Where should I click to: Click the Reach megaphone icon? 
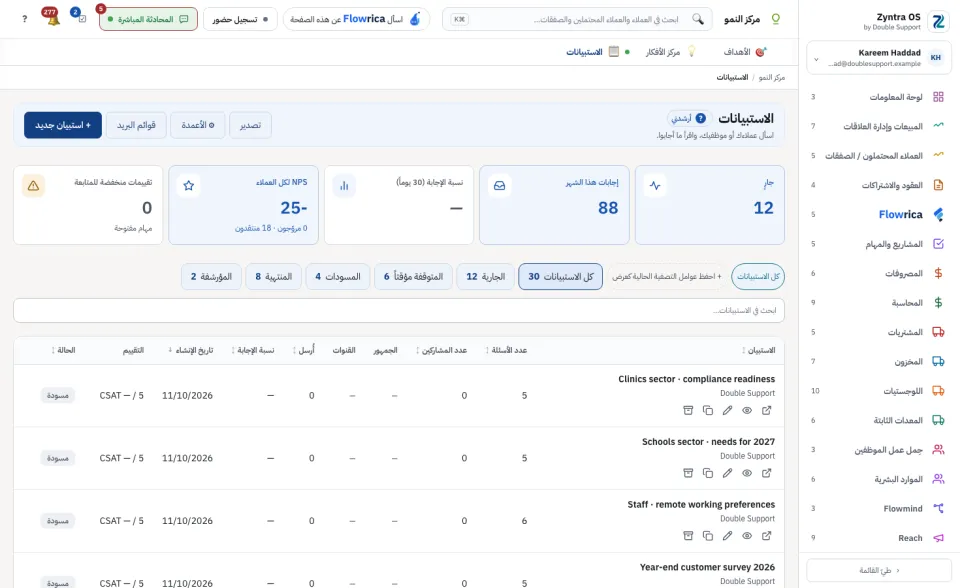click(x=938, y=538)
